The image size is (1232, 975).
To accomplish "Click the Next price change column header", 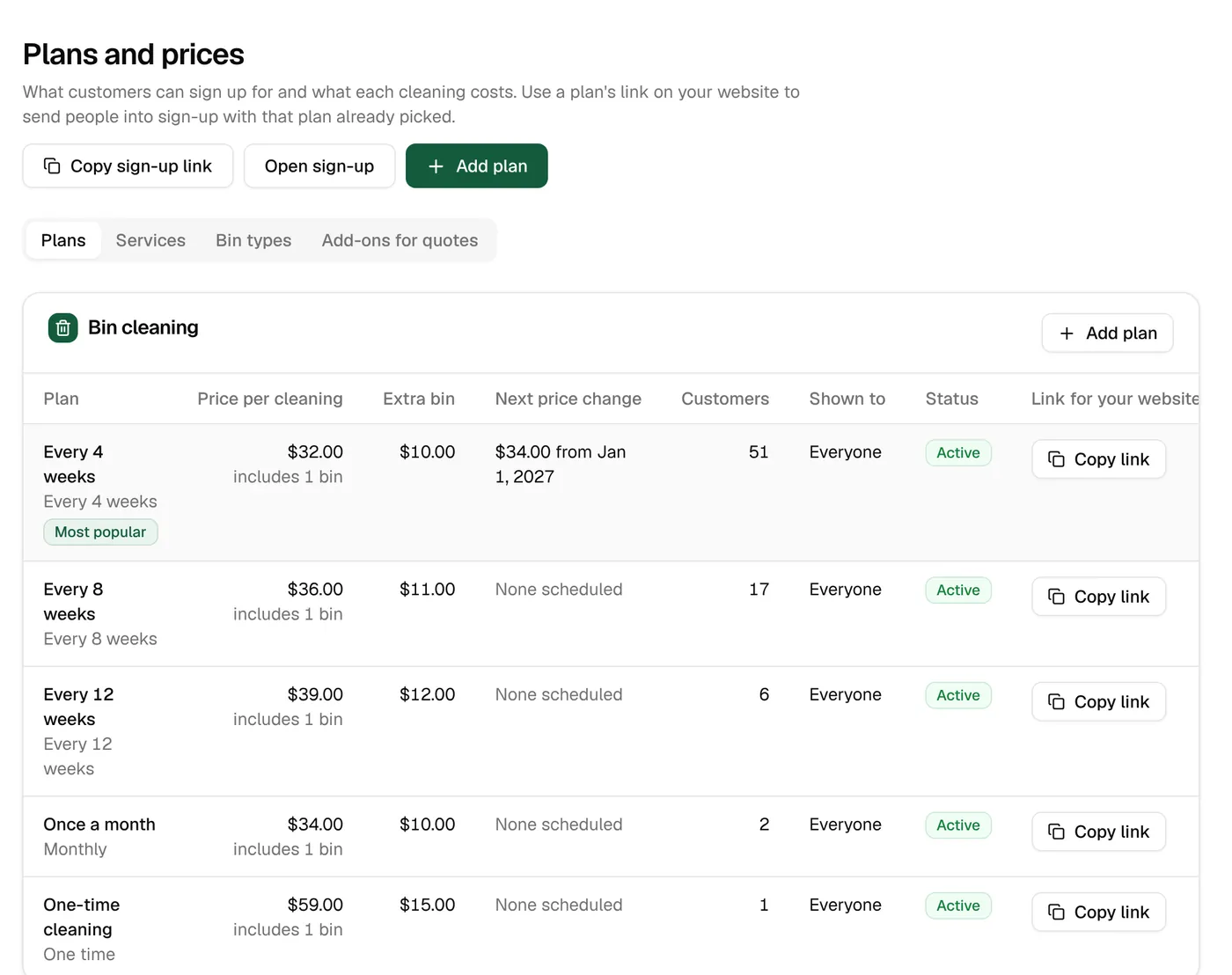I will coord(568,399).
